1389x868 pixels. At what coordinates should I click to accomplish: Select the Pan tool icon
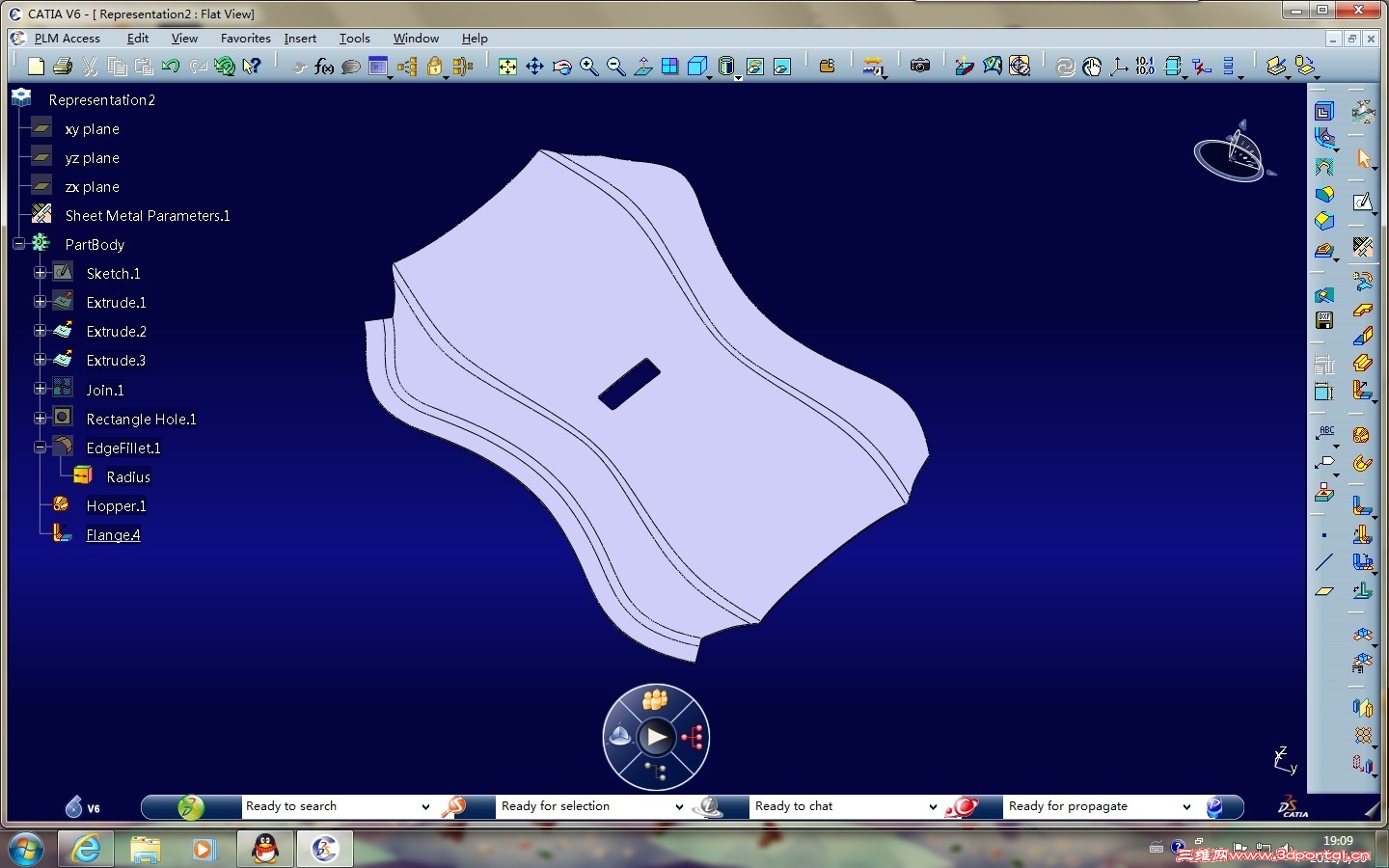tap(534, 66)
